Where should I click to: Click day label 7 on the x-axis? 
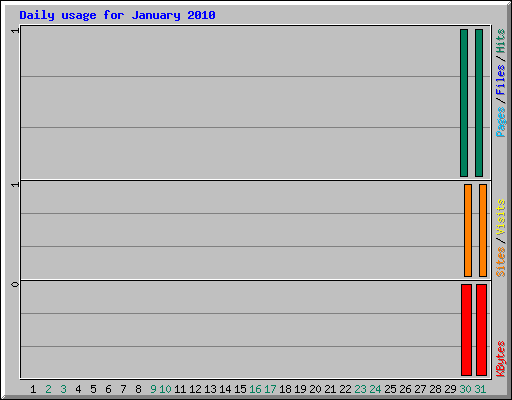[x=123, y=389]
